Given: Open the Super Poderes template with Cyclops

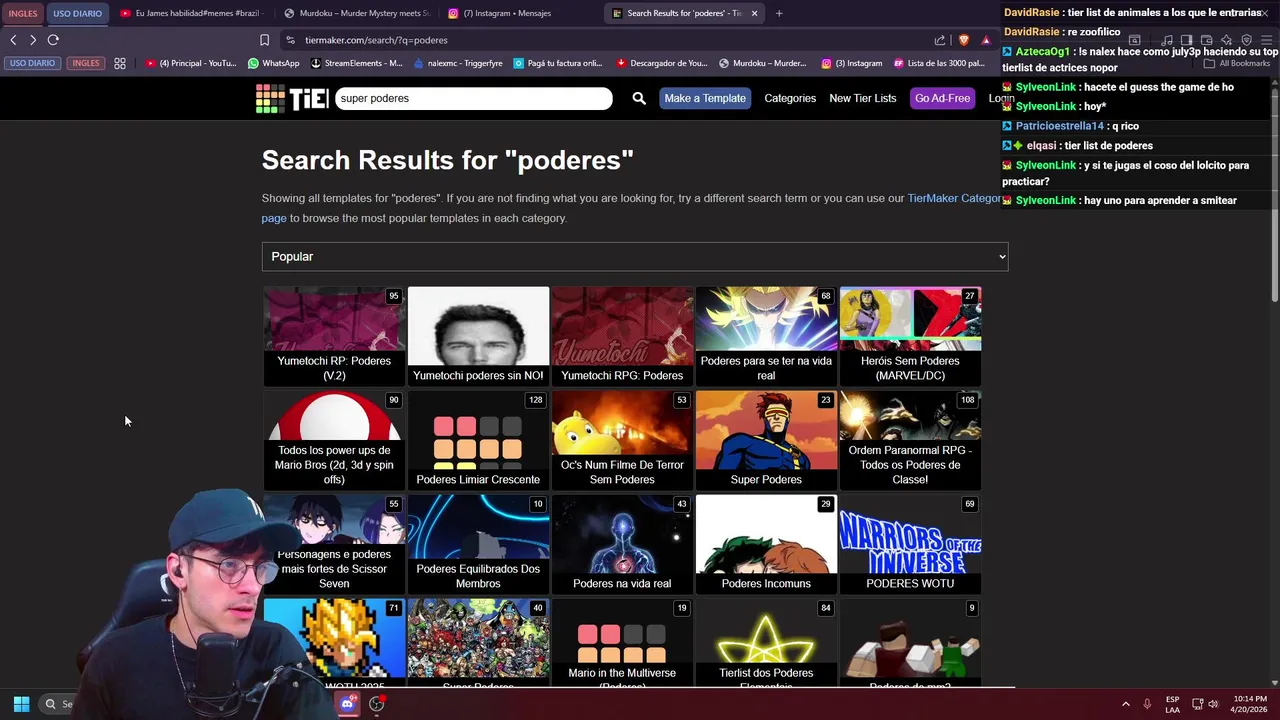Looking at the screenshot, I should pos(766,440).
